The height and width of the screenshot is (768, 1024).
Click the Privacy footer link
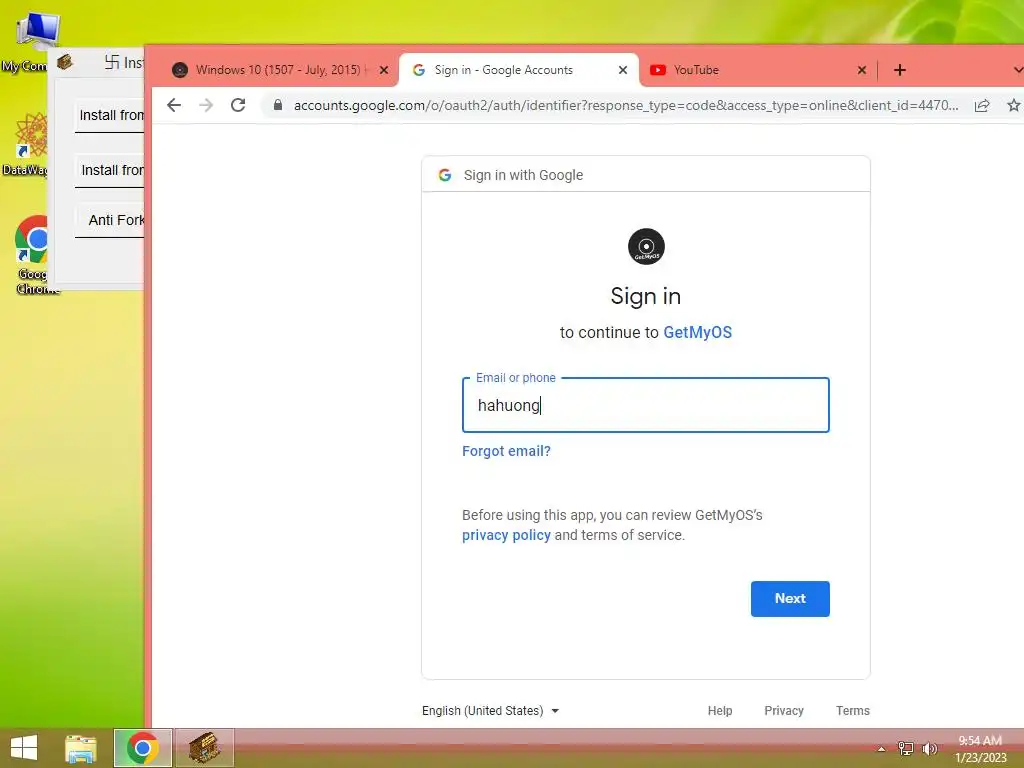coord(784,711)
